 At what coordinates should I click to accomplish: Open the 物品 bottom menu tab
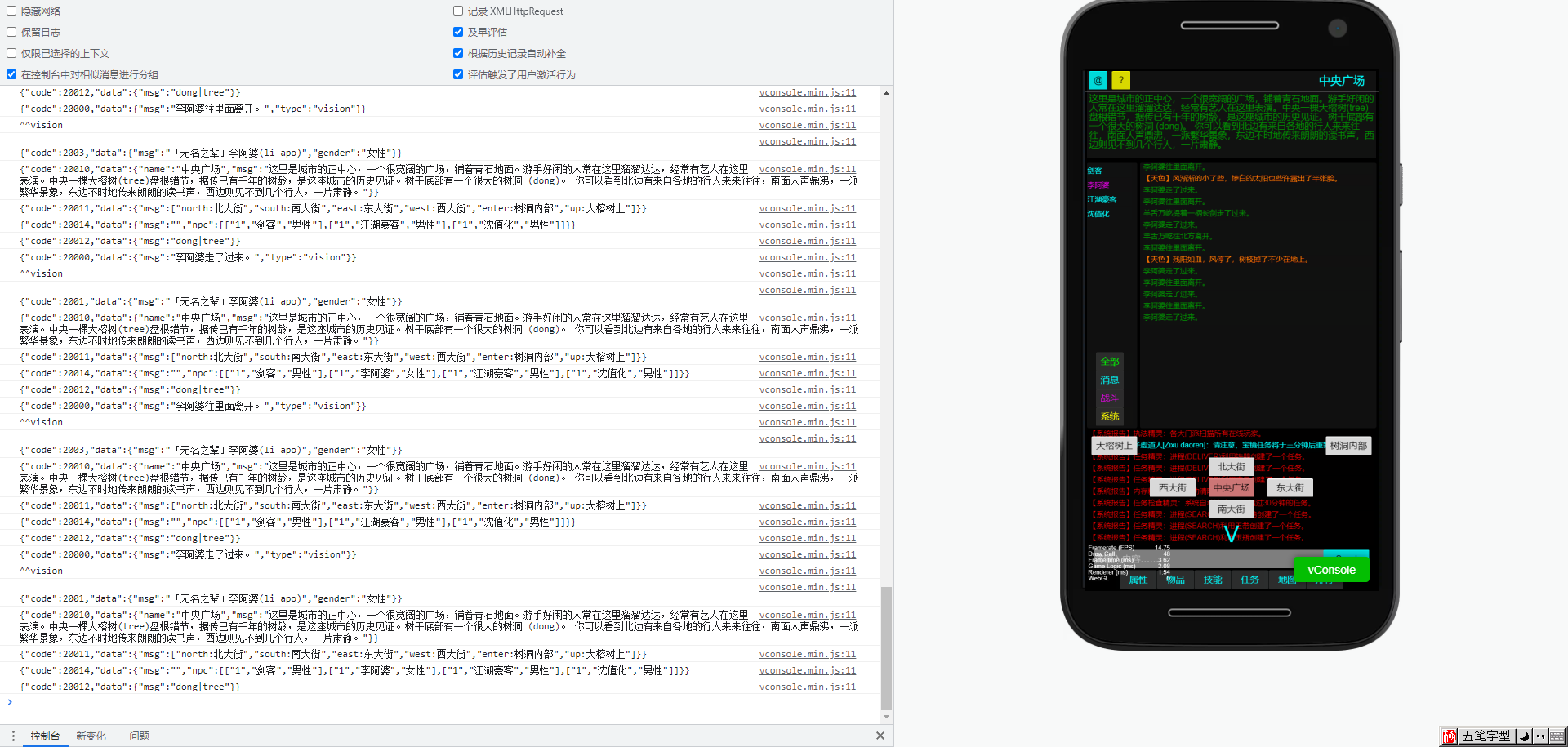point(1175,580)
